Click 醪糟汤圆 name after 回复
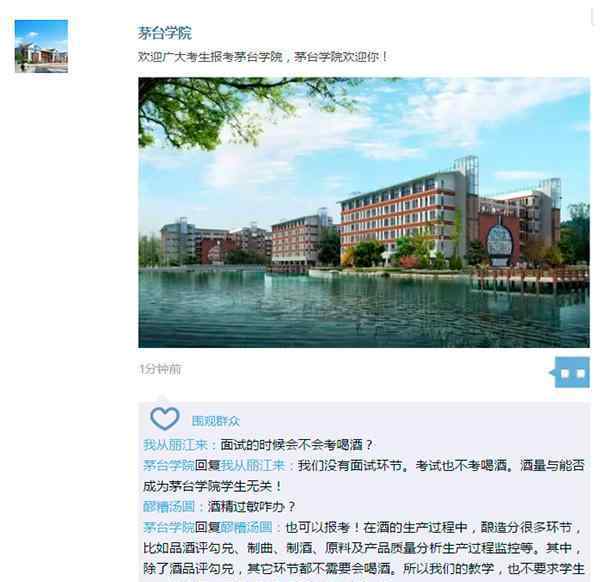This screenshot has height=582, width=600. coord(246,528)
